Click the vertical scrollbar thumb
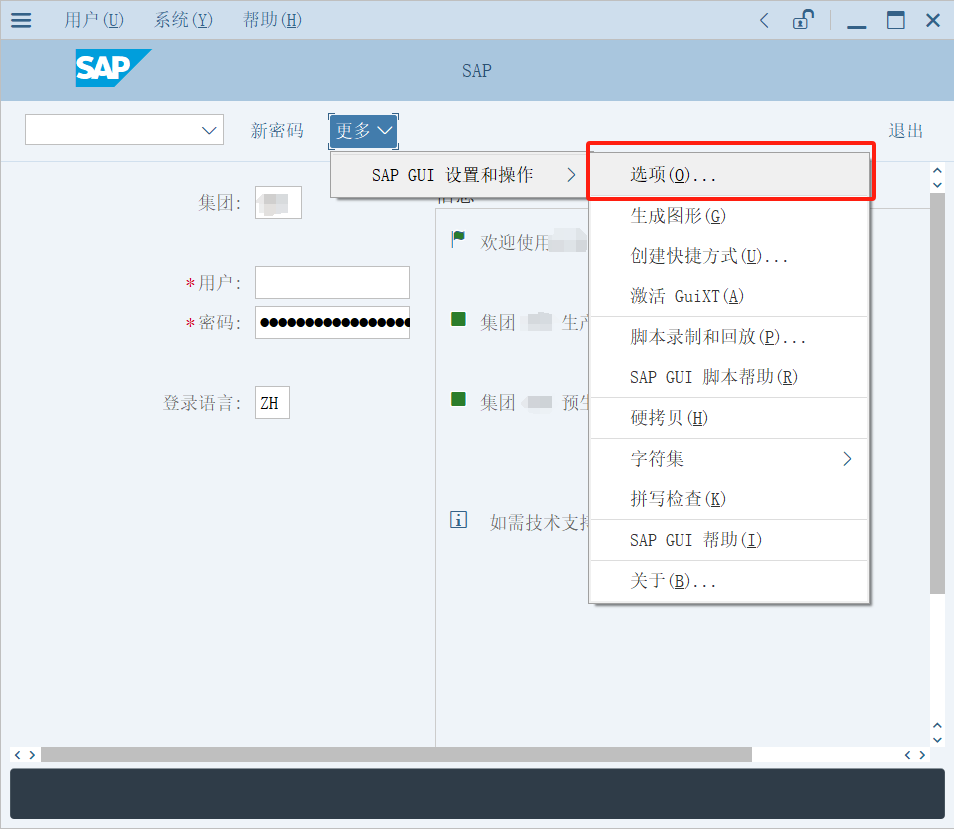 tap(937, 394)
